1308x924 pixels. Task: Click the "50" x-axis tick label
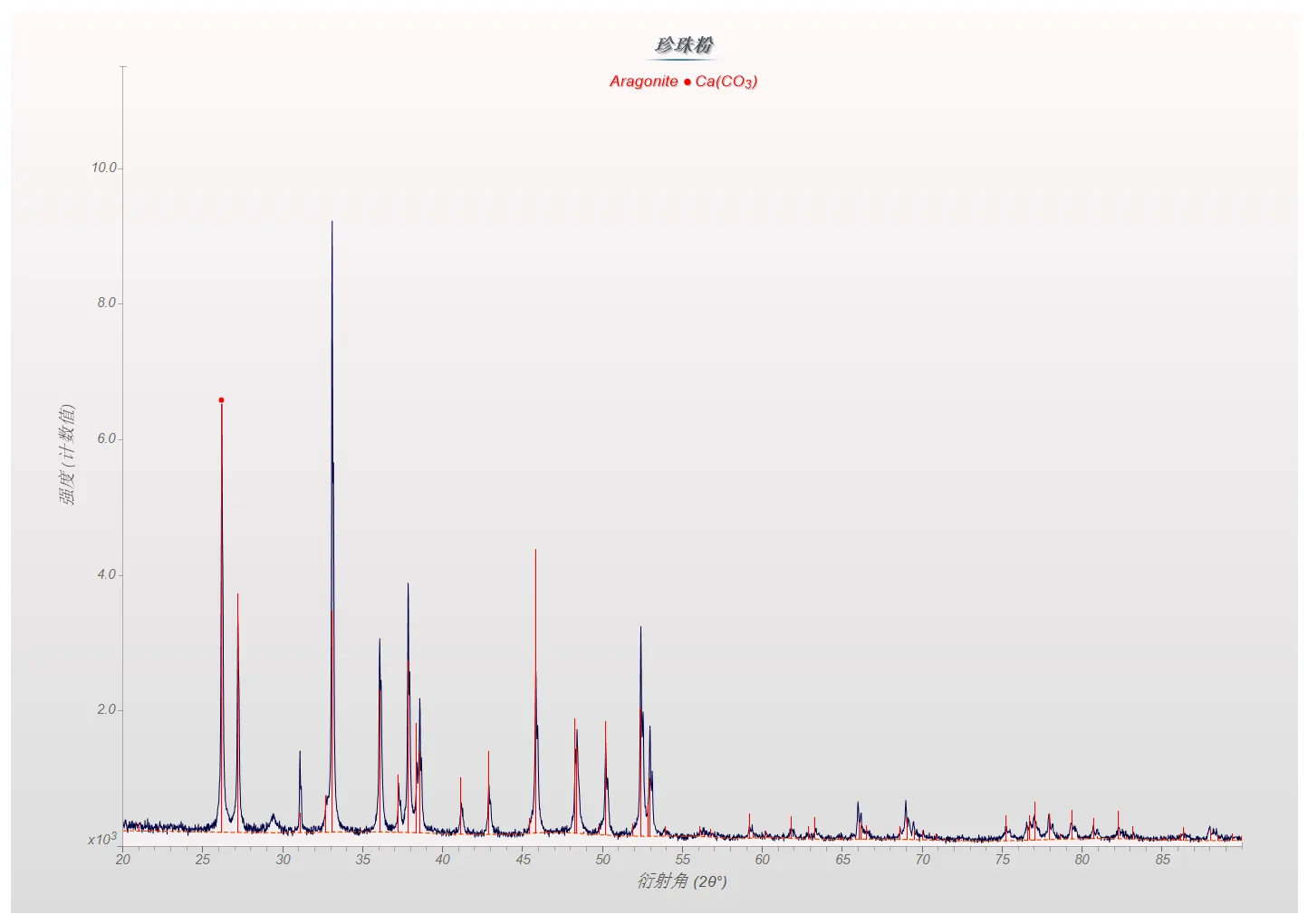point(603,859)
